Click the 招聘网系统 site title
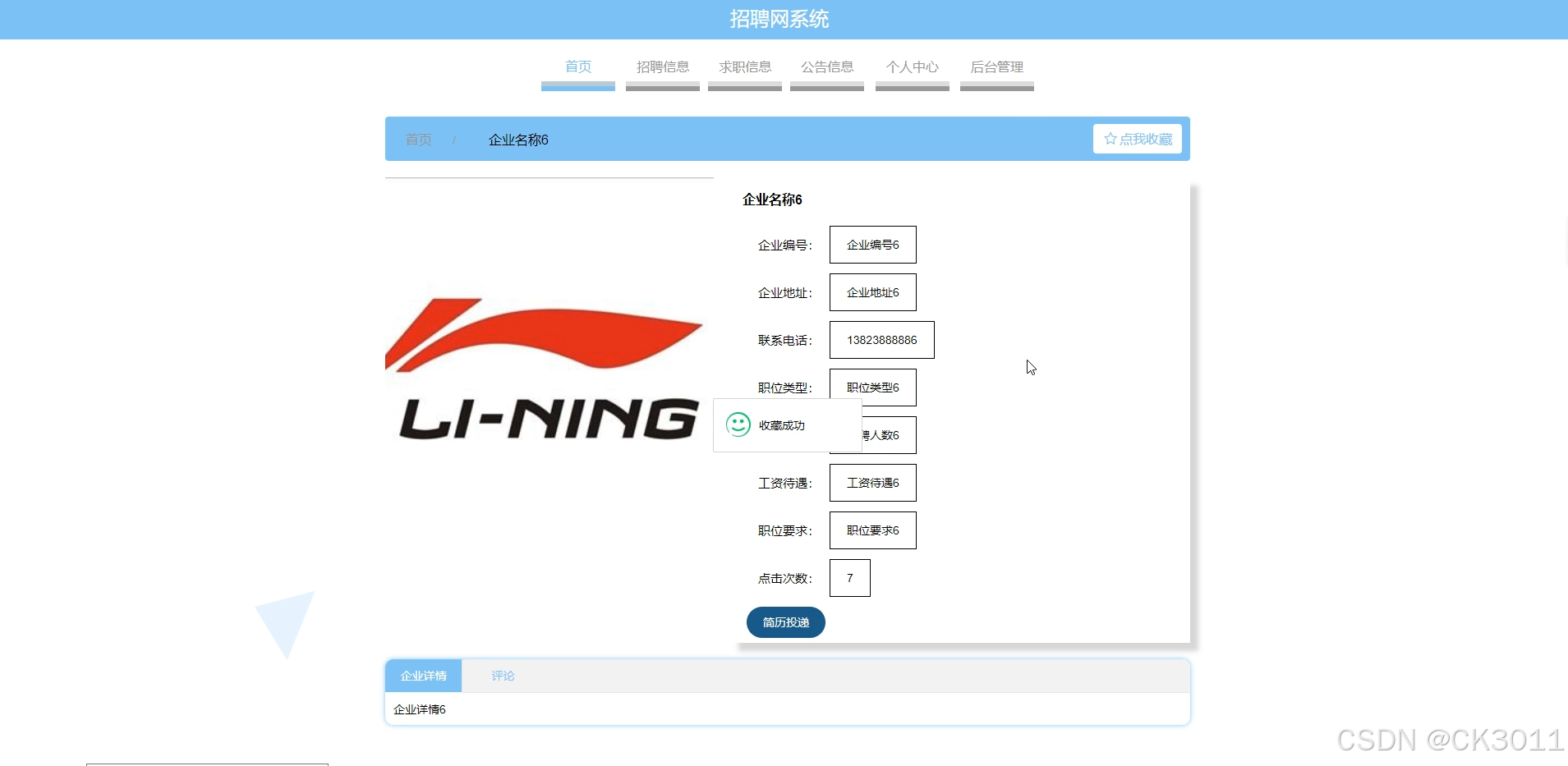The width and height of the screenshot is (1568, 766). tap(779, 19)
